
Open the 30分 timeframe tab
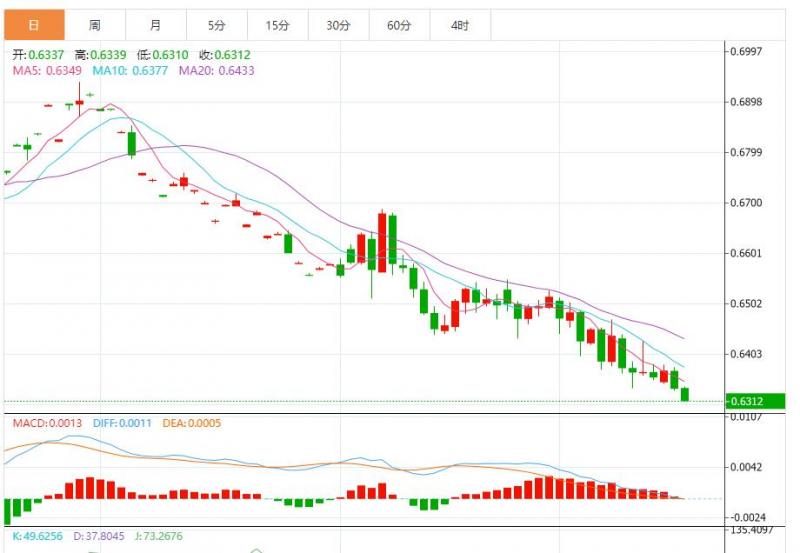338,24
